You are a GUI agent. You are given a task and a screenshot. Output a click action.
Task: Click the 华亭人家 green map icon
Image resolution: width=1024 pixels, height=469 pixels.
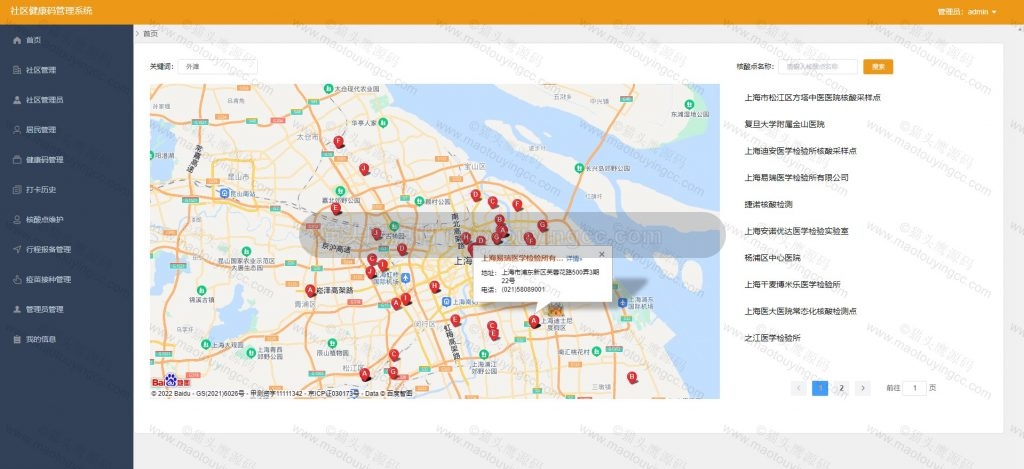[383, 122]
